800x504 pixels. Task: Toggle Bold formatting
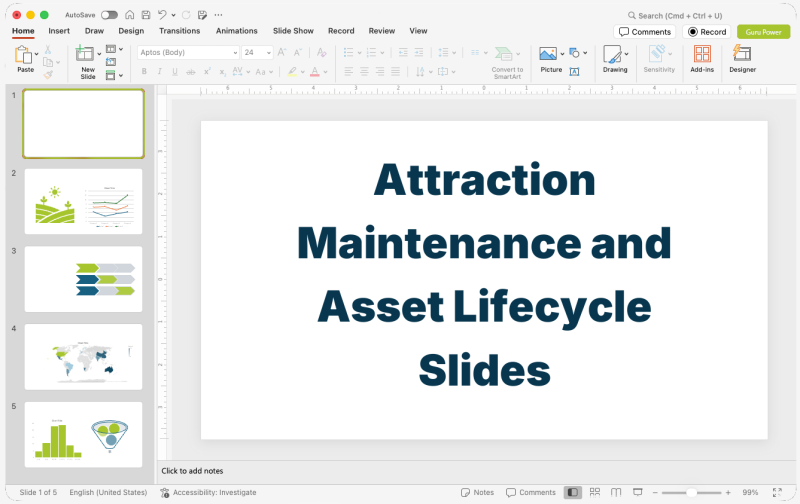pyautogui.click(x=144, y=72)
